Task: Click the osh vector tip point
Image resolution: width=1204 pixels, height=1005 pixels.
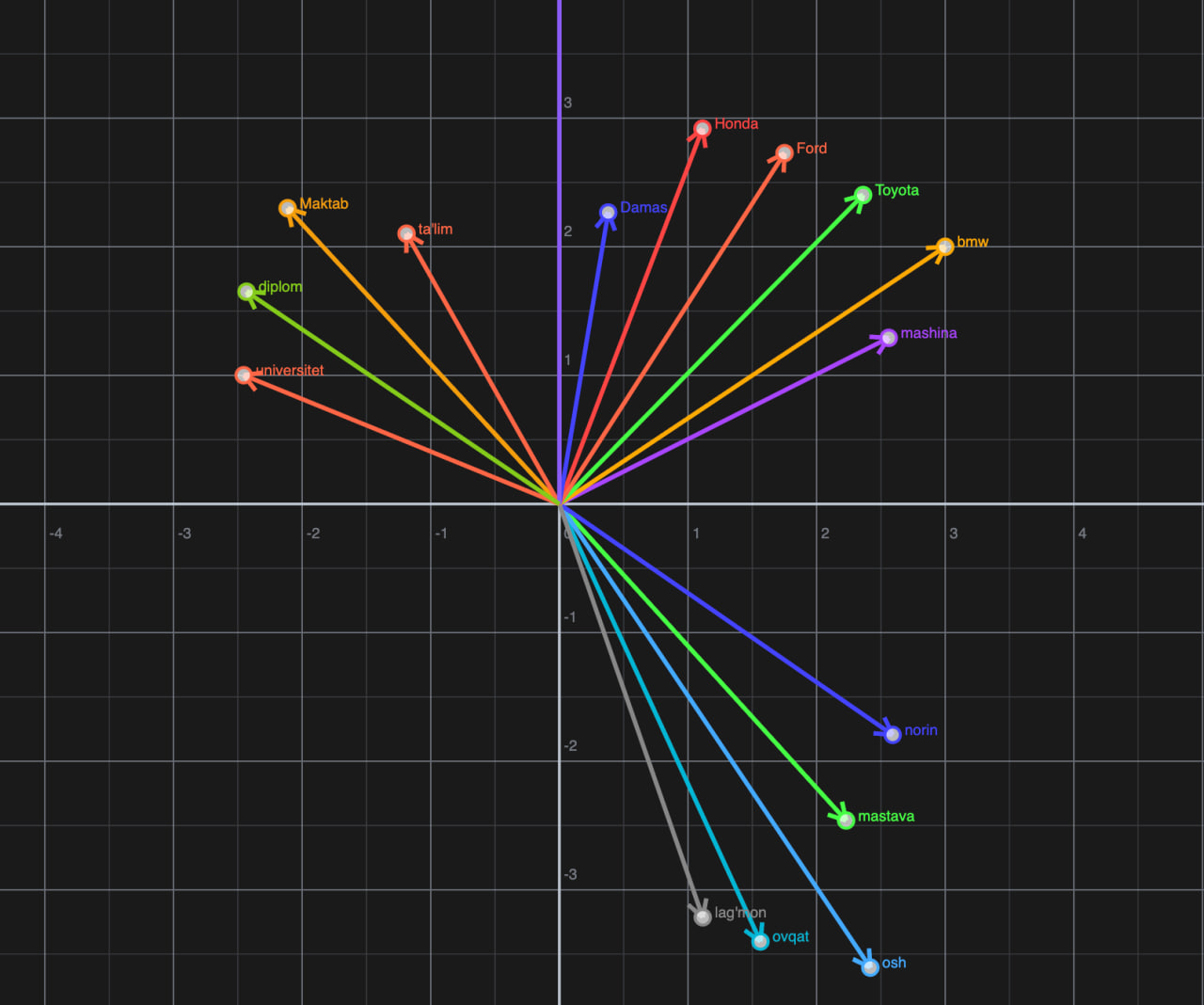Action: (871, 966)
